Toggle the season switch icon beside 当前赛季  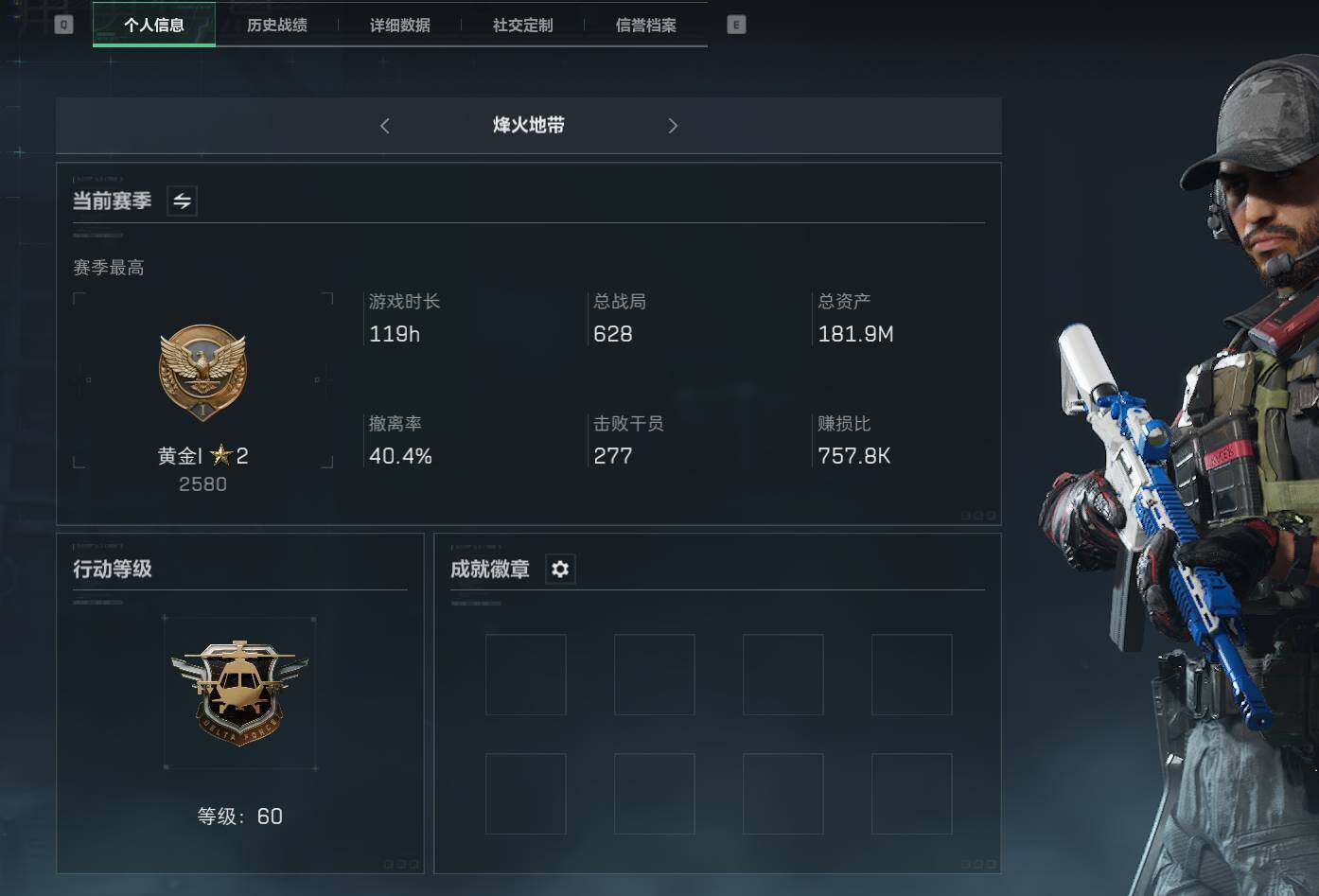(x=182, y=201)
